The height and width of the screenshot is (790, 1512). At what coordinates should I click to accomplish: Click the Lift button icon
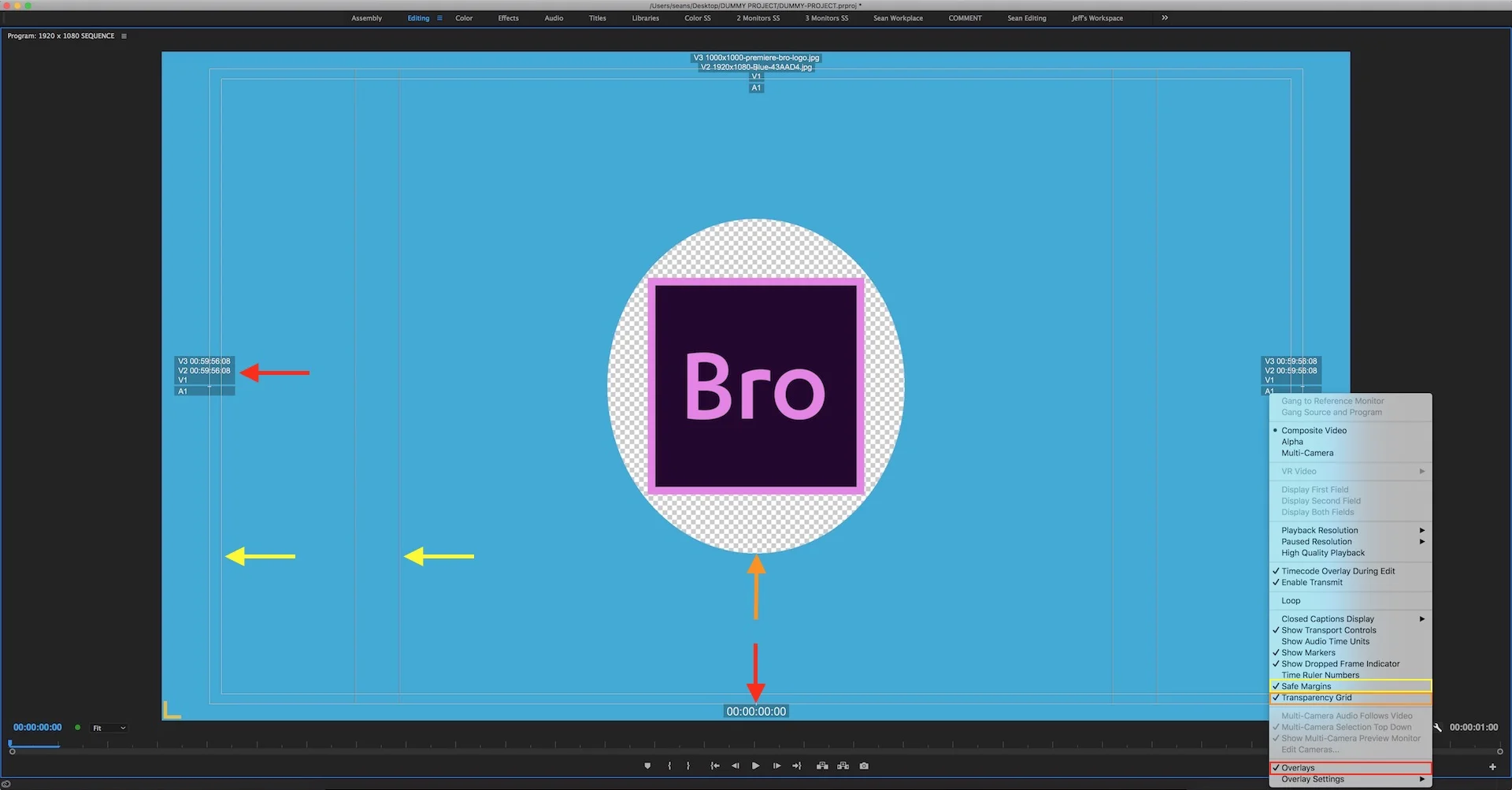[x=822, y=766]
